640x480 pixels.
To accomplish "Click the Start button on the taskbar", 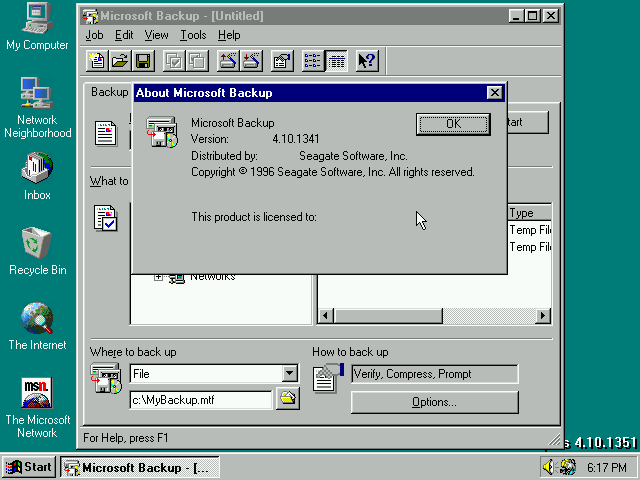I will tap(29, 467).
